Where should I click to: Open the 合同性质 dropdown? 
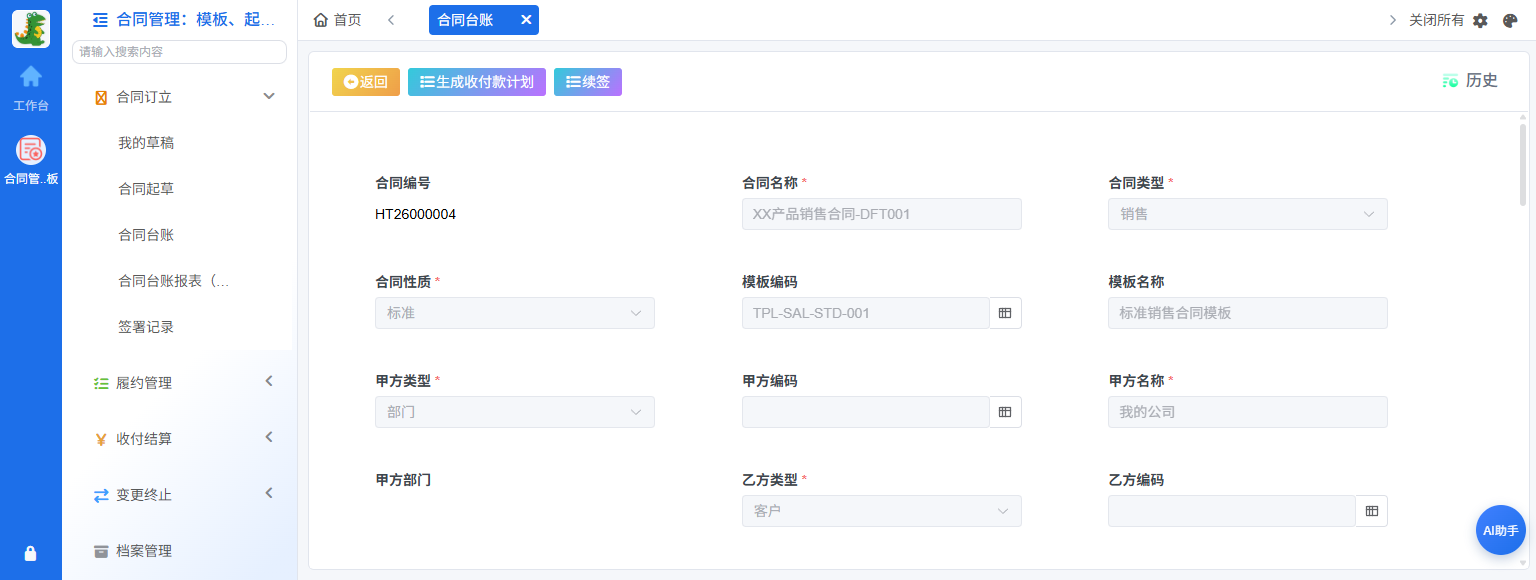point(515,313)
